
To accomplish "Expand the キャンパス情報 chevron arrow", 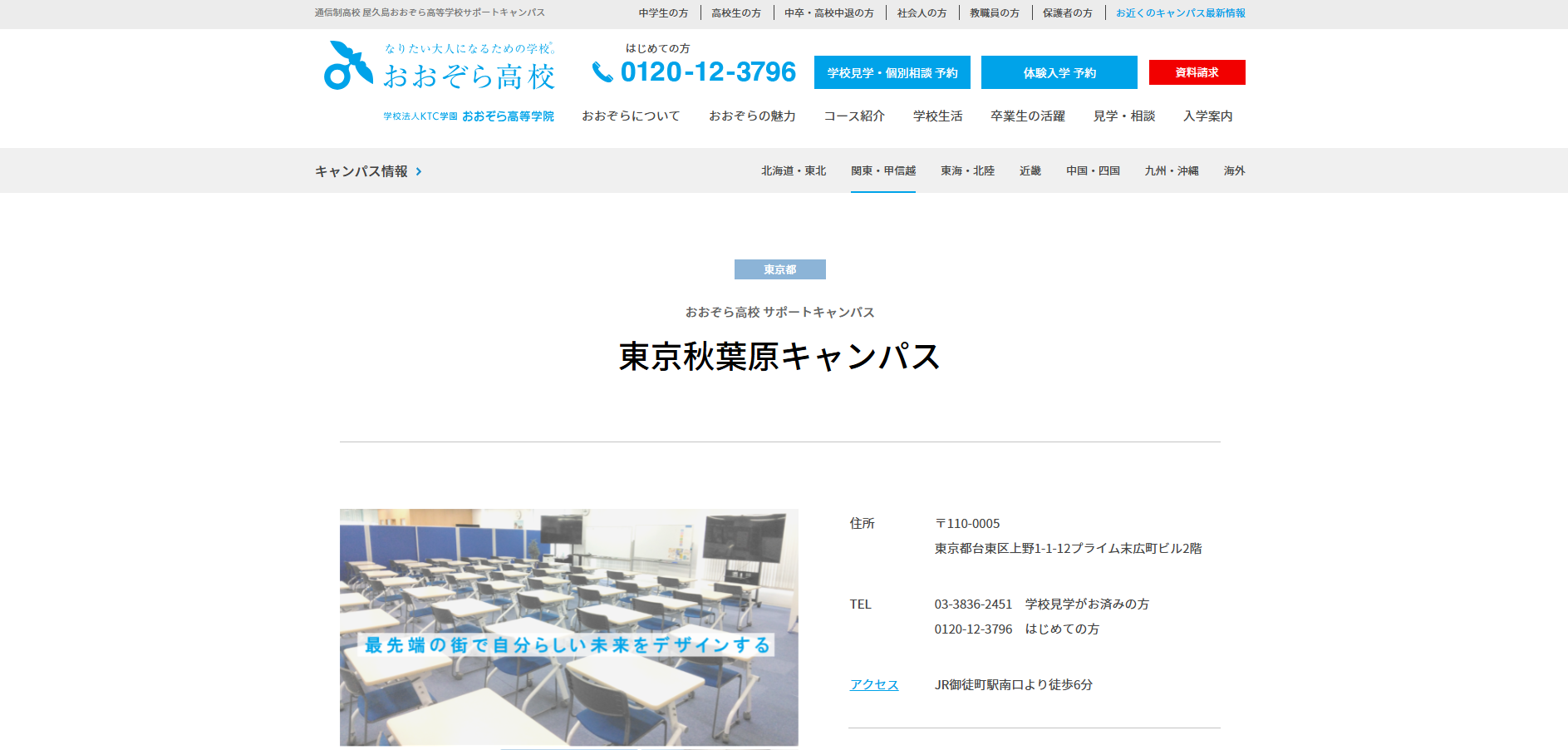I will pyautogui.click(x=419, y=171).
